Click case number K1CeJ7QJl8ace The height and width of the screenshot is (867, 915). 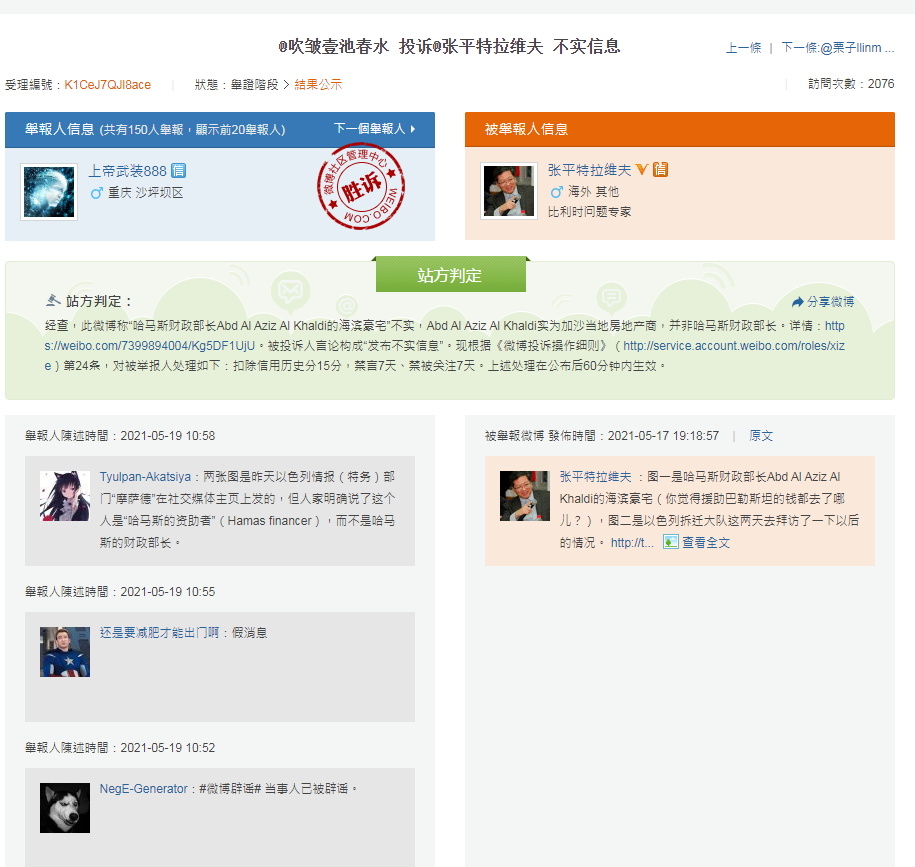coord(107,85)
